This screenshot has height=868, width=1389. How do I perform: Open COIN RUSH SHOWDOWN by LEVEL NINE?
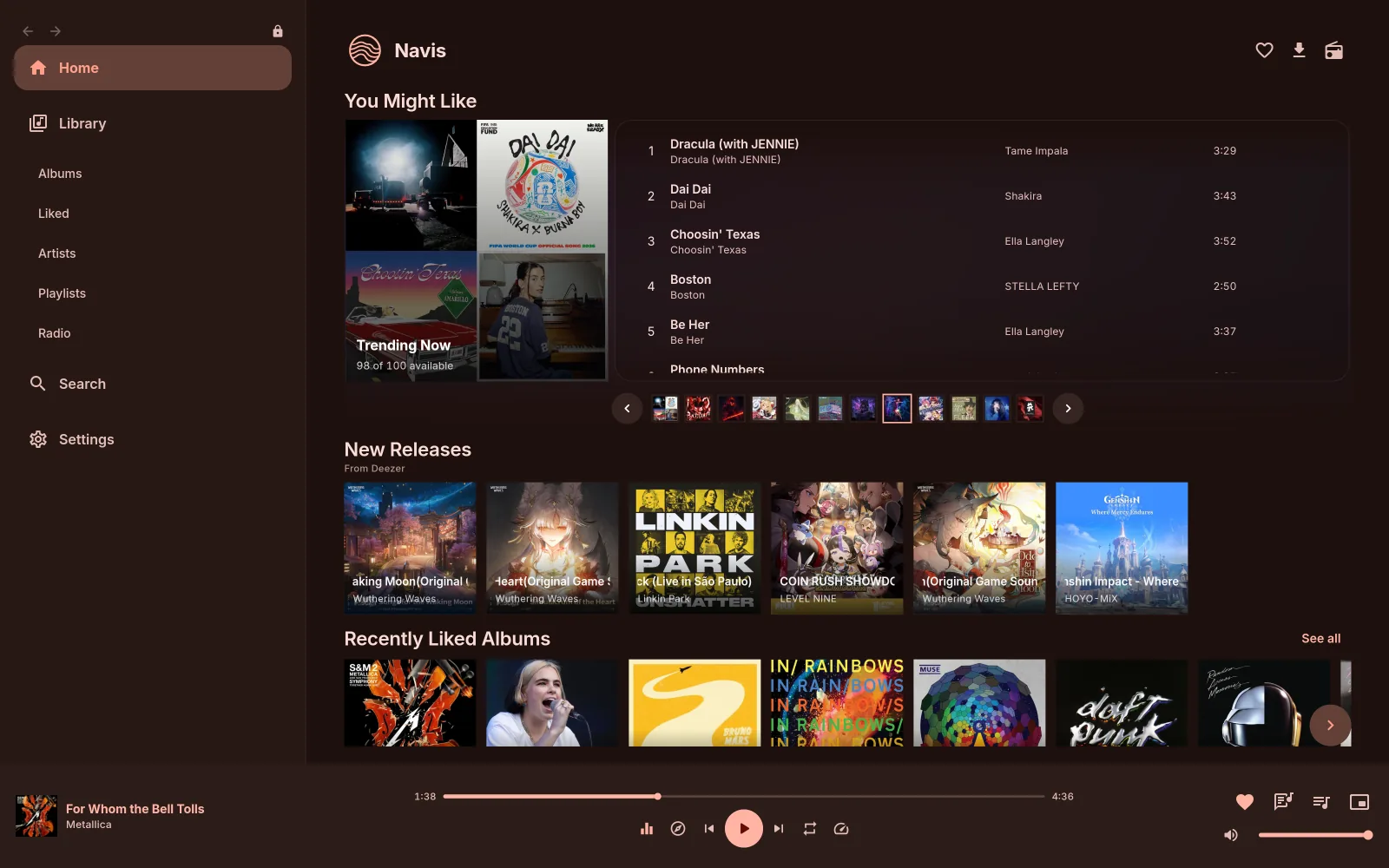click(837, 549)
